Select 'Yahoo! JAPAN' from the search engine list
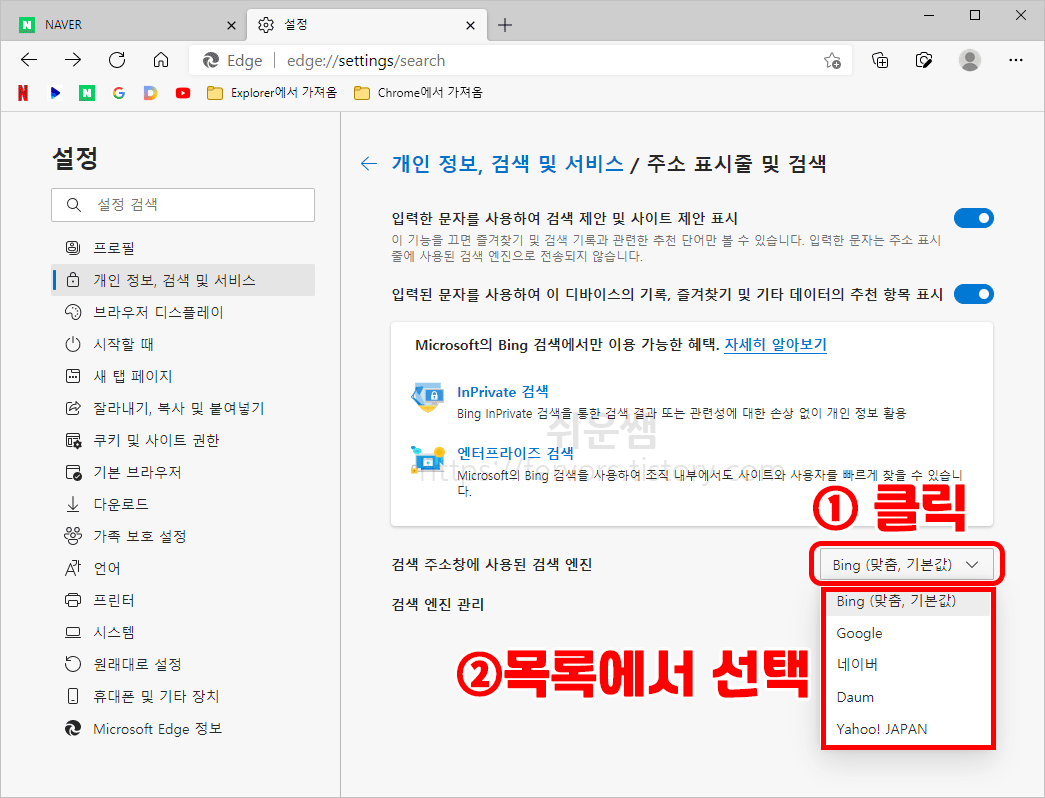The image size is (1045, 798). pos(908,729)
